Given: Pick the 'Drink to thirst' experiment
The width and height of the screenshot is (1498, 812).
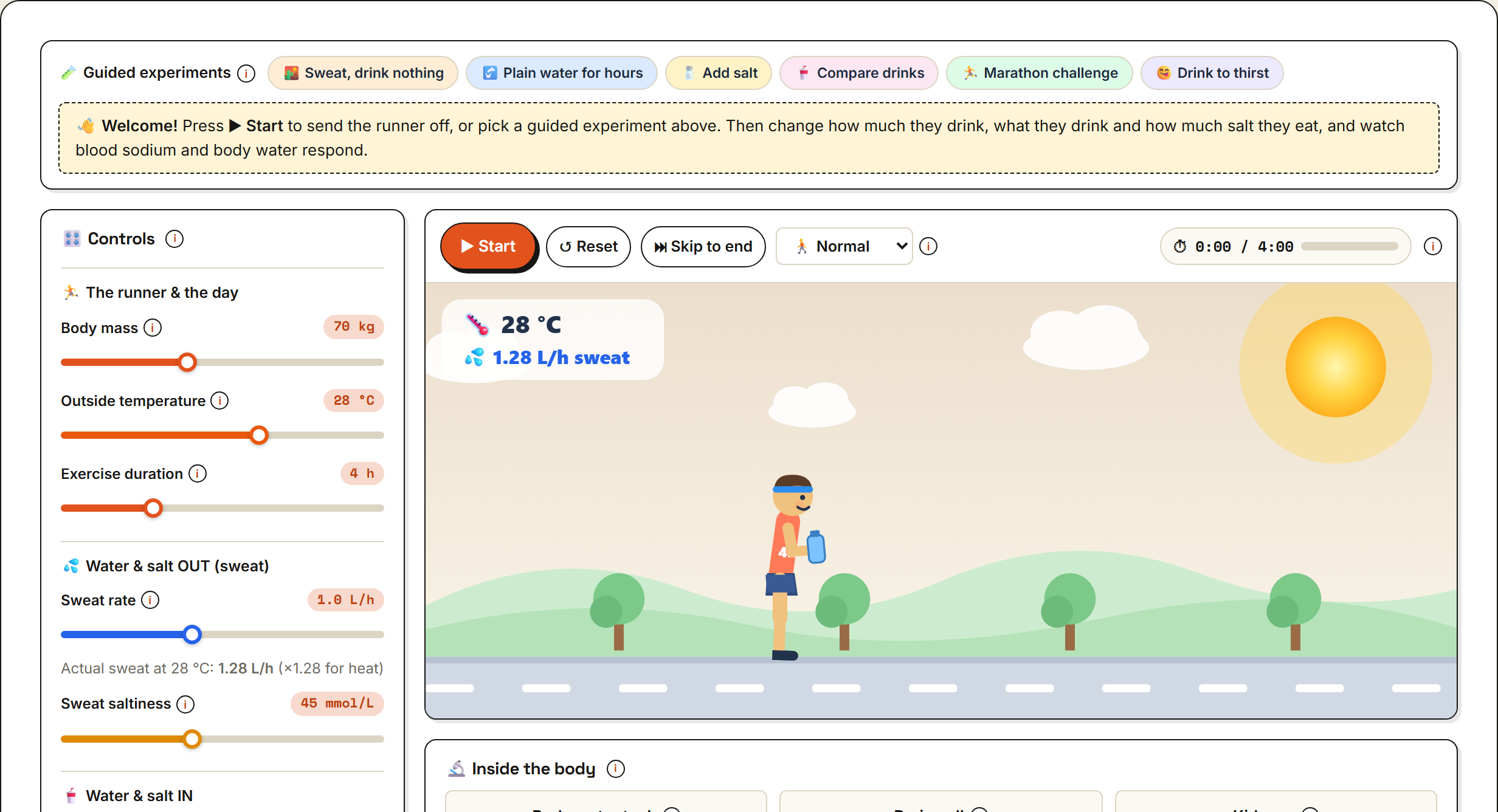Looking at the screenshot, I should click(x=1212, y=73).
